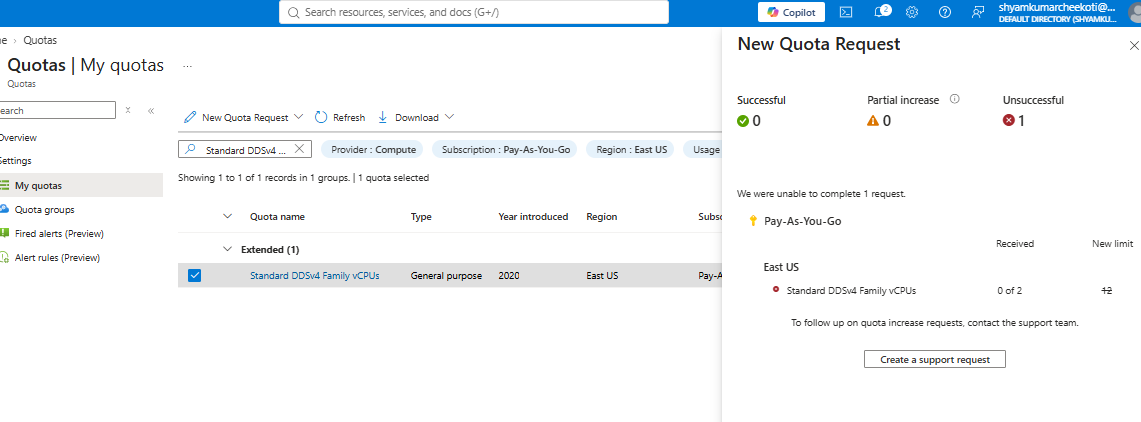Click the Download arrow icon
The width and height of the screenshot is (1141, 422).
click(x=383, y=117)
